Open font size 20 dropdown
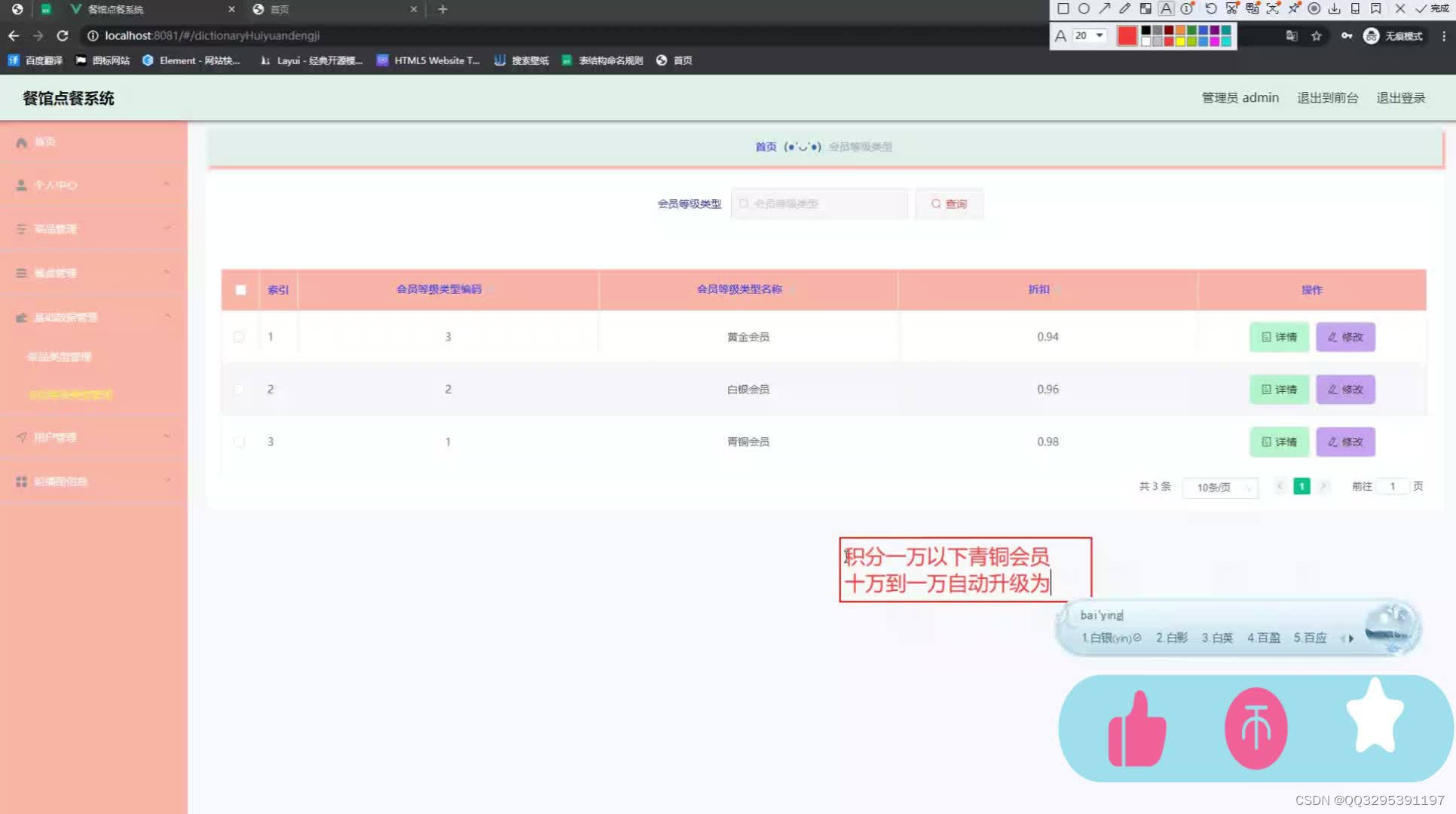The image size is (1456, 814). [x=1090, y=35]
